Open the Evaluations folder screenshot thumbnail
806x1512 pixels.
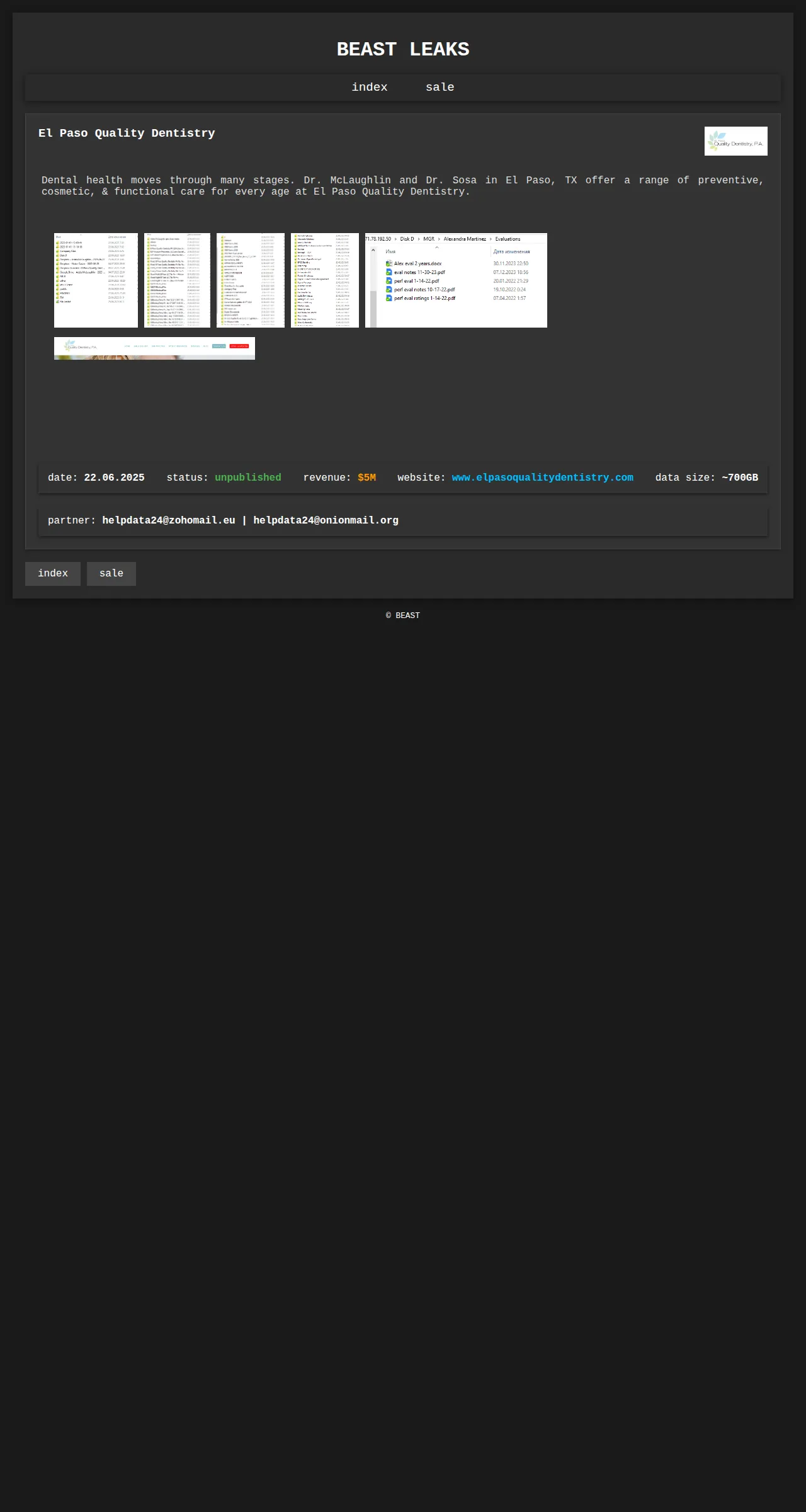(456, 280)
